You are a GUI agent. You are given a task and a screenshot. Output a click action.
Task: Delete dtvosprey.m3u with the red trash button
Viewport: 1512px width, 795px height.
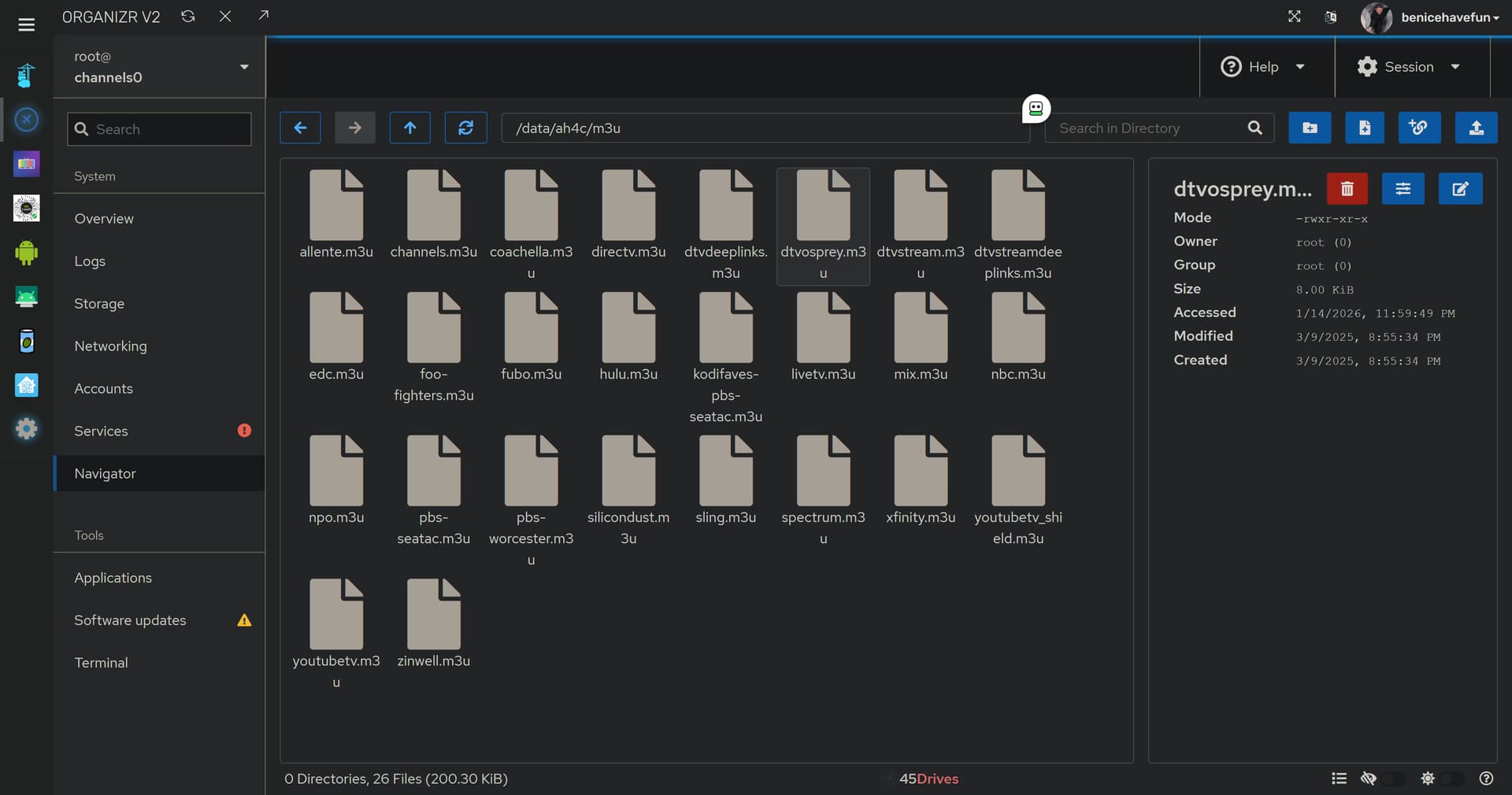tap(1347, 189)
